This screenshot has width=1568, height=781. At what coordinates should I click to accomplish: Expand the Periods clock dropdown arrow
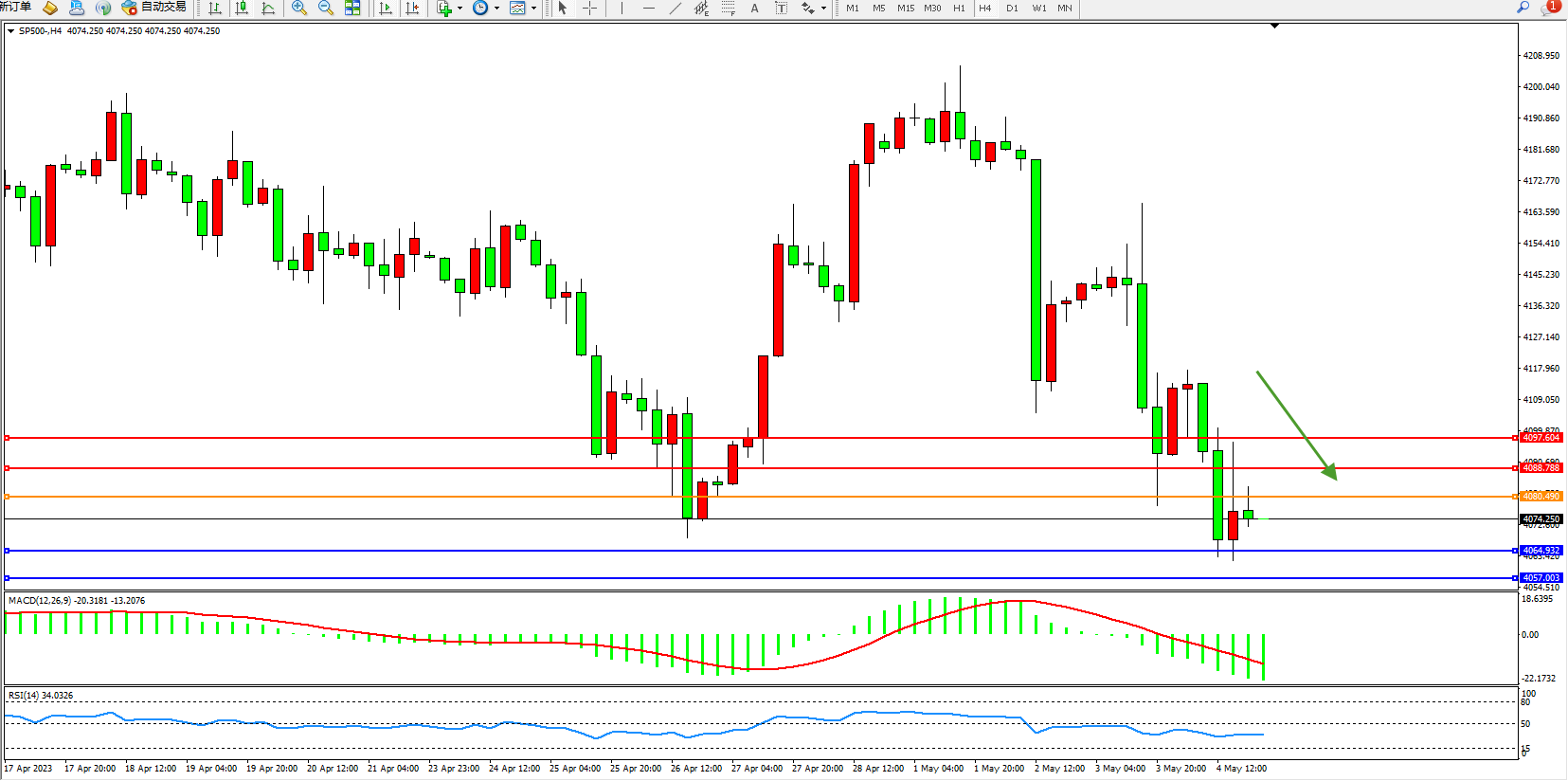[496, 9]
